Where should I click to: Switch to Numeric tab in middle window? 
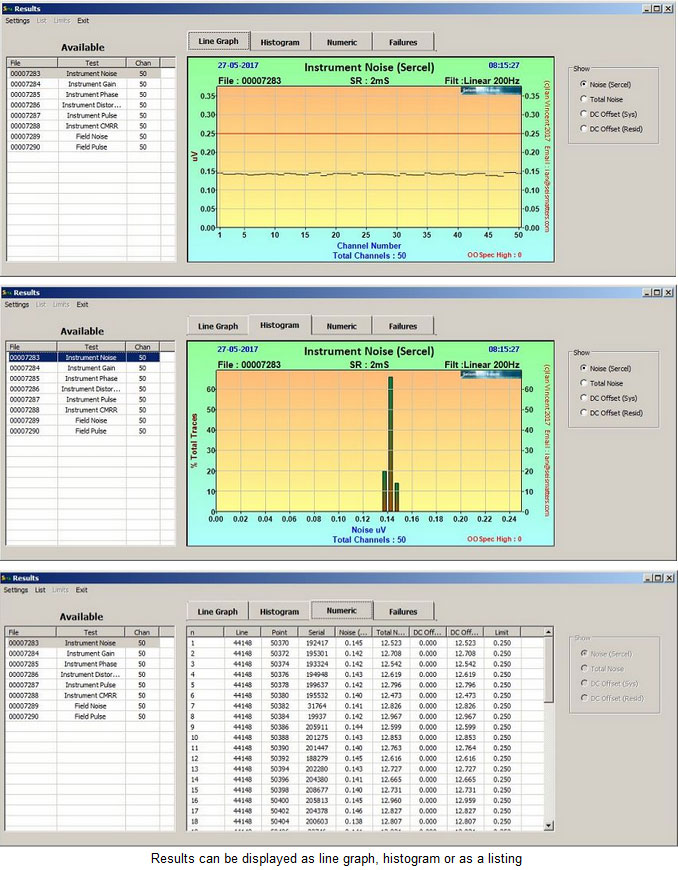[342, 326]
